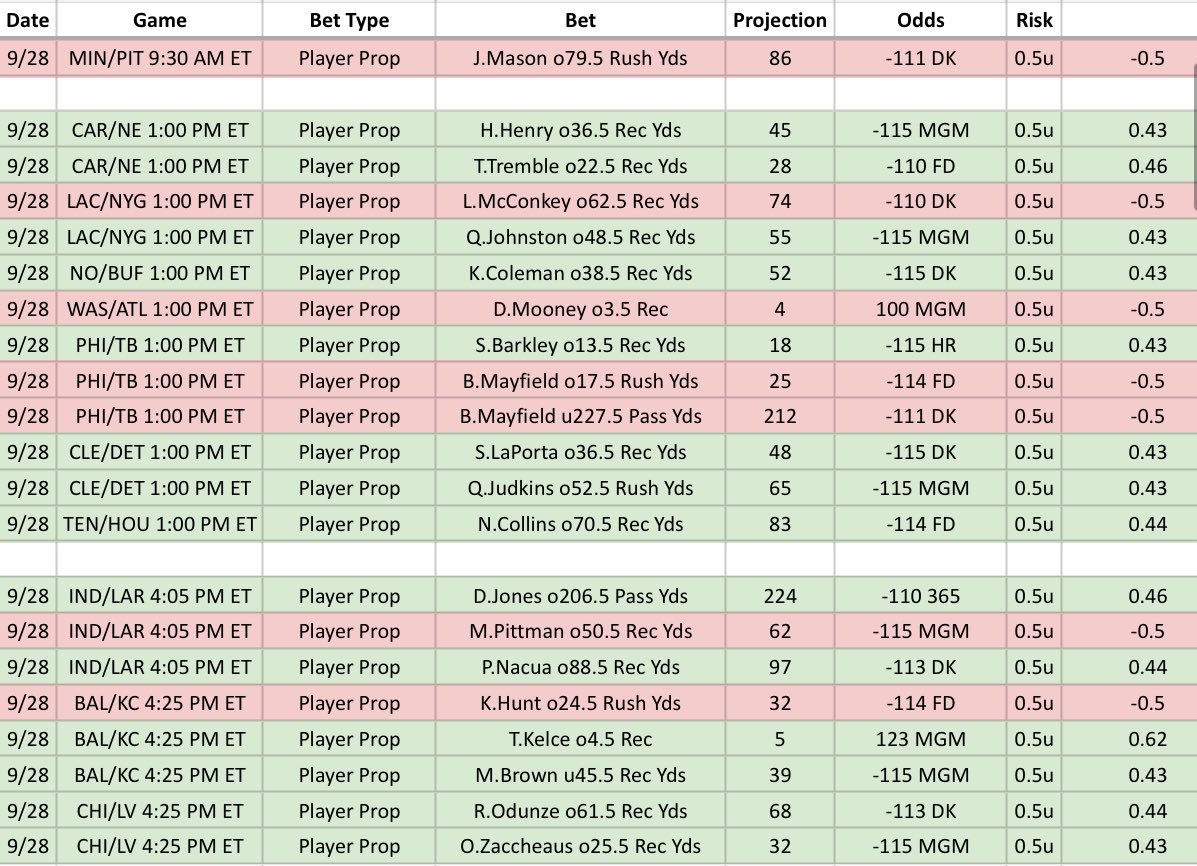Click the Bet Type column header
The image size is (1197, 866).
pyautogui.click(x=349, y=20)
